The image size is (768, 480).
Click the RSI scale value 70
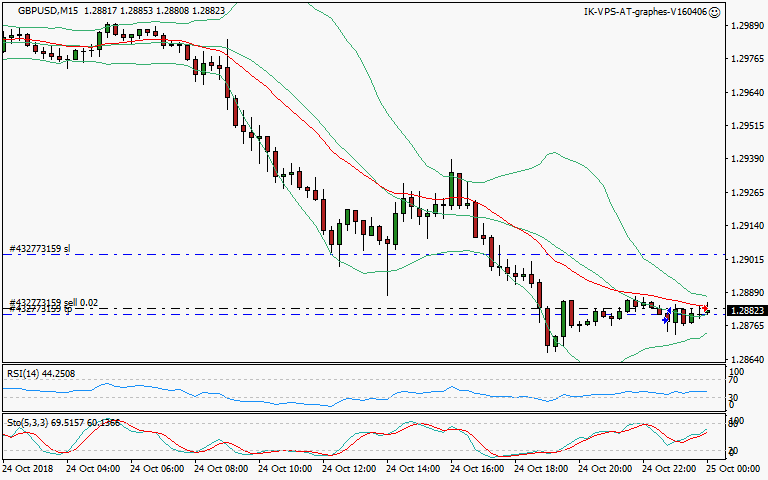pyautogui.click(x=733, y=380)
